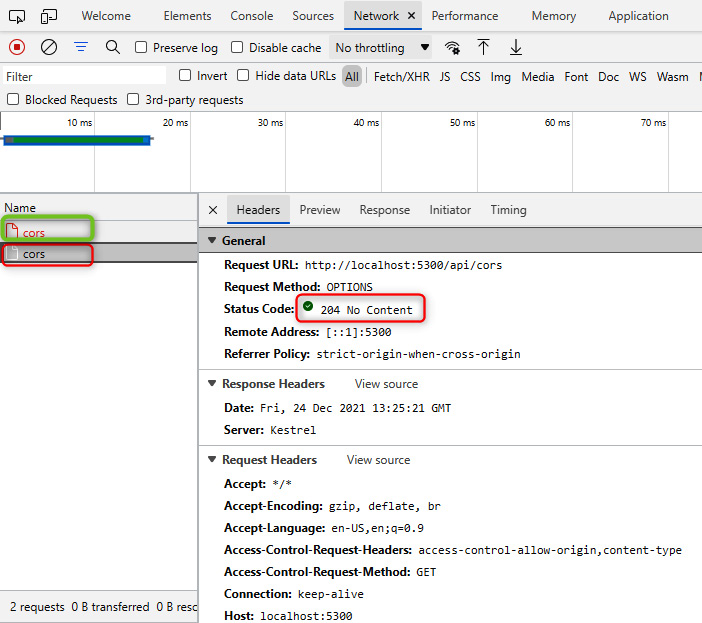This screenshot has width=702, height=623.
Task: Click the OPTIONS request method value
Action: coord(349,287)
